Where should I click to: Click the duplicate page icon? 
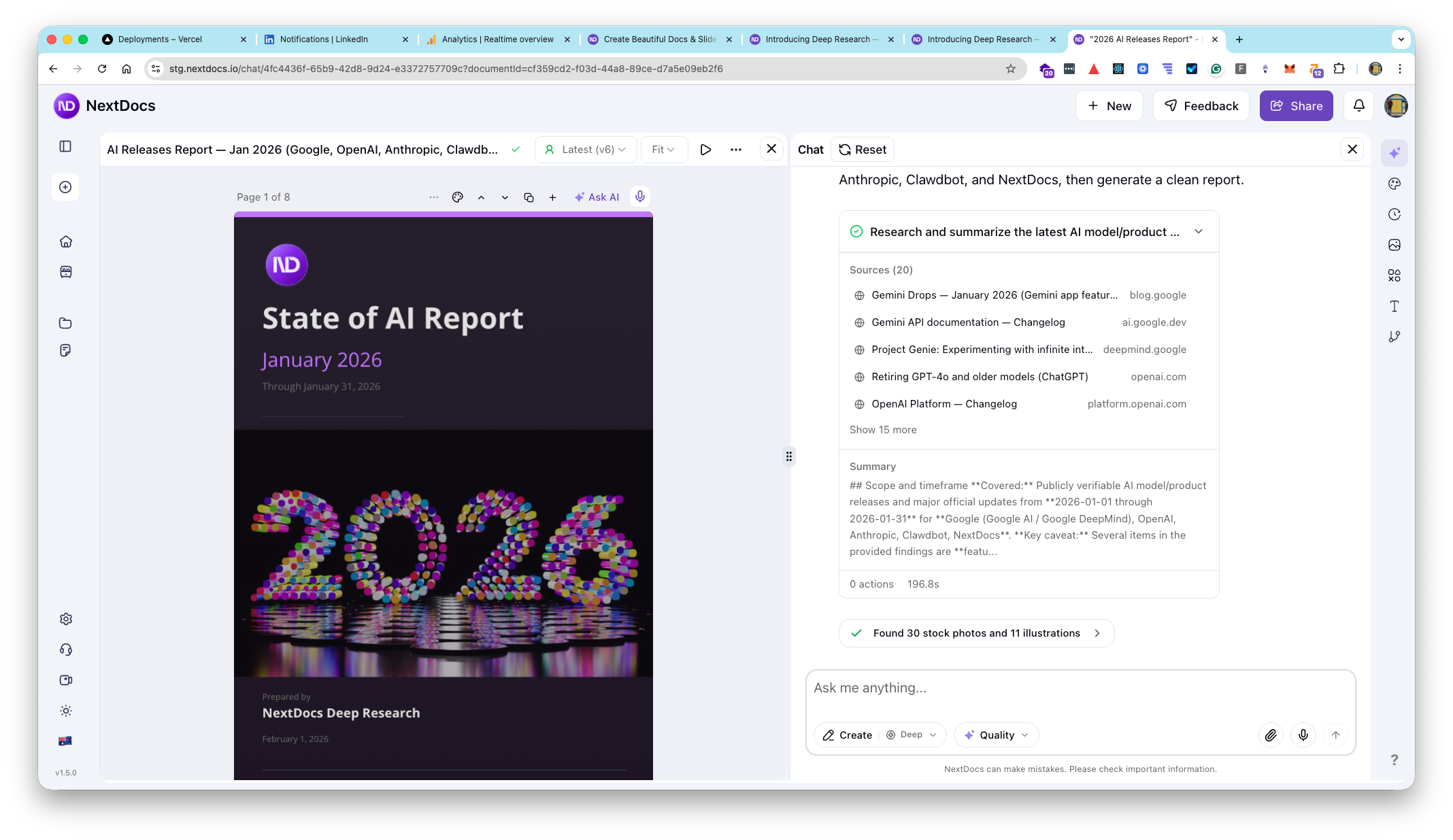coord(529,197)
